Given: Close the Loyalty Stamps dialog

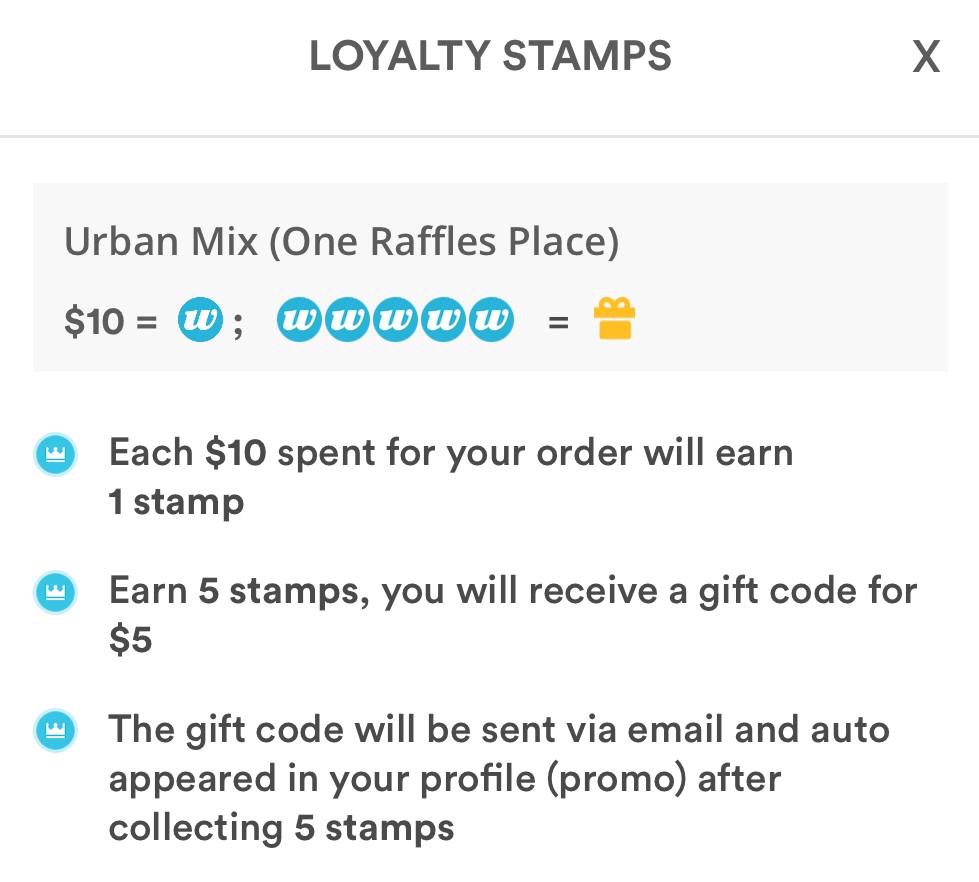Looking at the screenshot, I should point(926,58).
